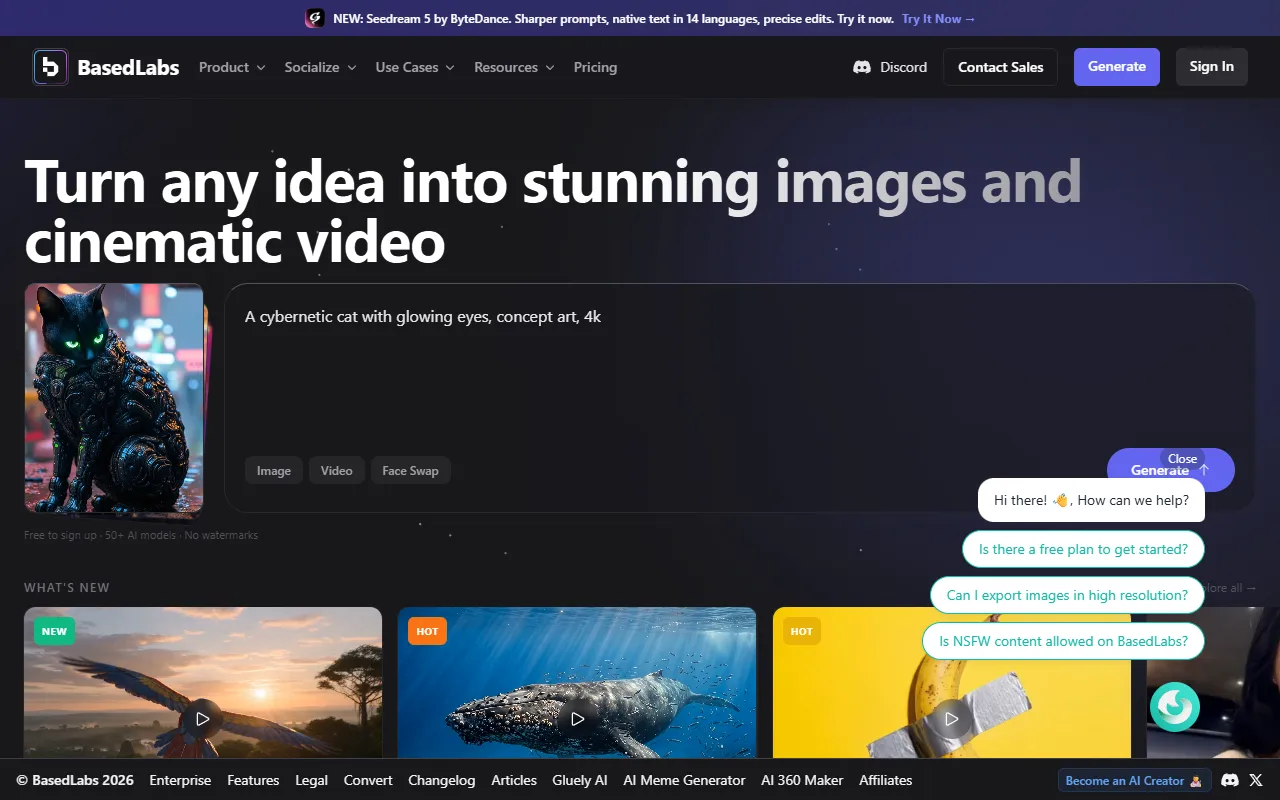Play the banana duct tape video

coord(951,718)
